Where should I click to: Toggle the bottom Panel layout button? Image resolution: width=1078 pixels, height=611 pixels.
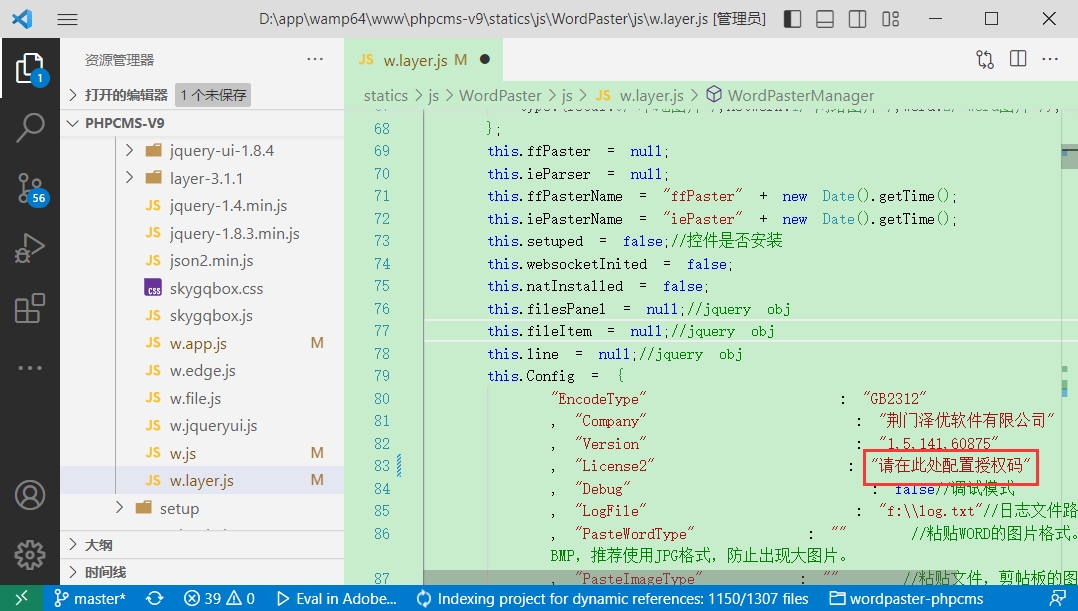point(825,19)
